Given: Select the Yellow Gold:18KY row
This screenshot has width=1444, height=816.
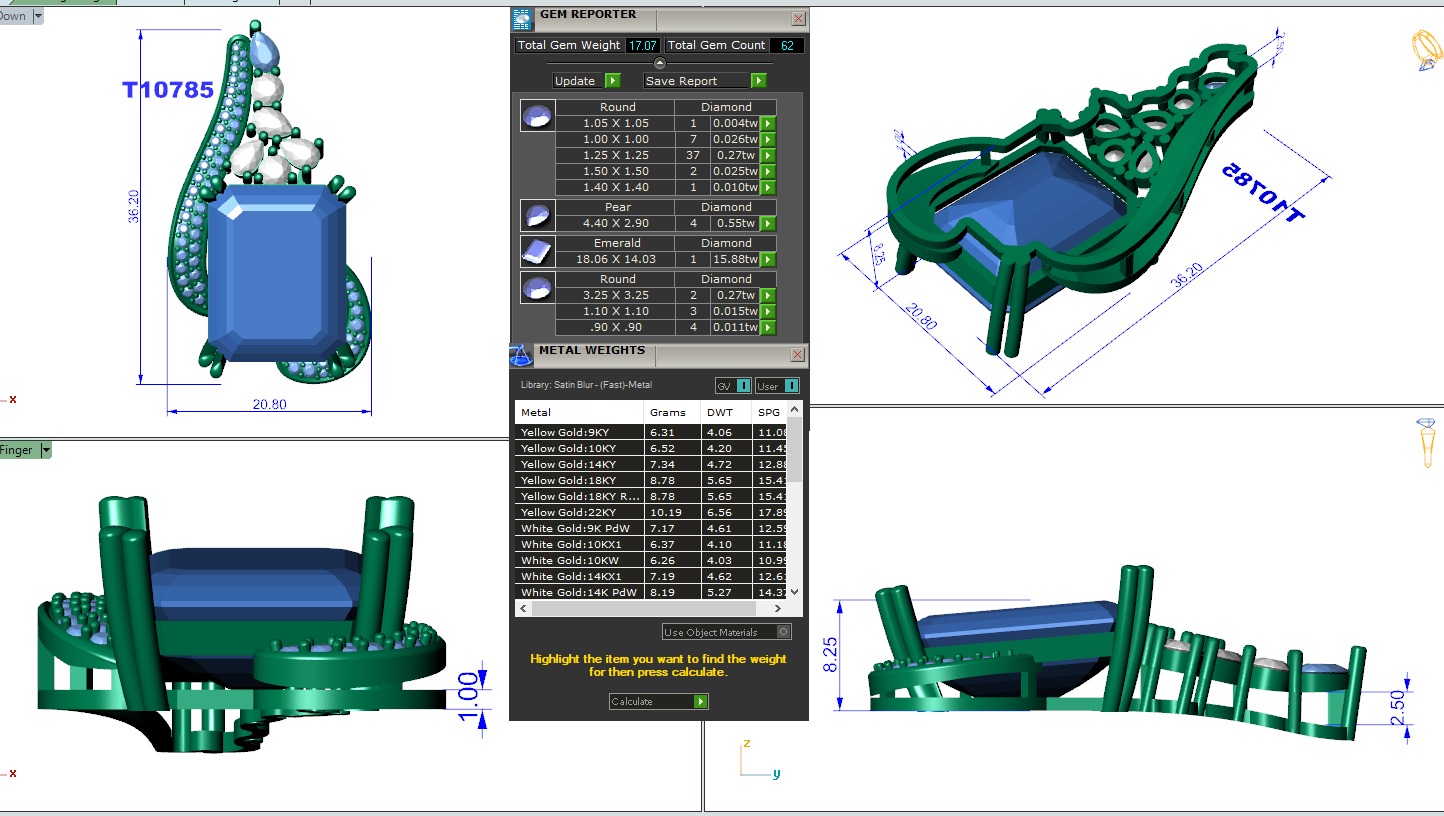Looking at the screenshot, I should click(580, 480).
